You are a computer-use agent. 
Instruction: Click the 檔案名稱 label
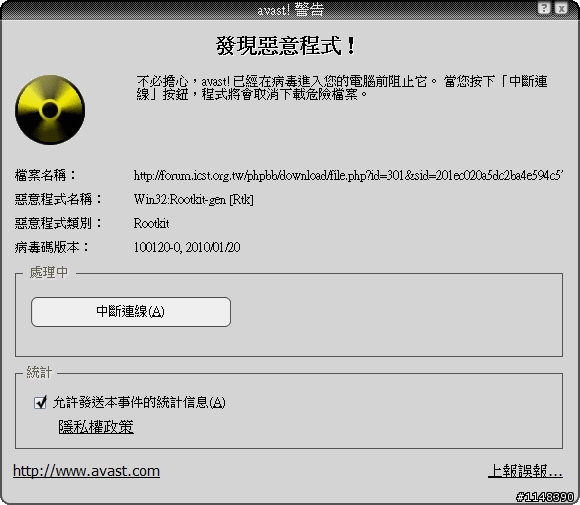(45, 175)
